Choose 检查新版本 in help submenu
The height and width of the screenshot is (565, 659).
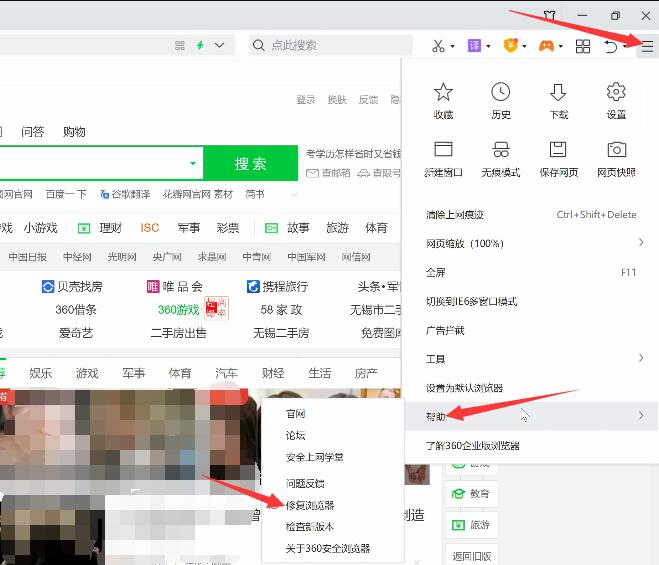tap(310, 526)
